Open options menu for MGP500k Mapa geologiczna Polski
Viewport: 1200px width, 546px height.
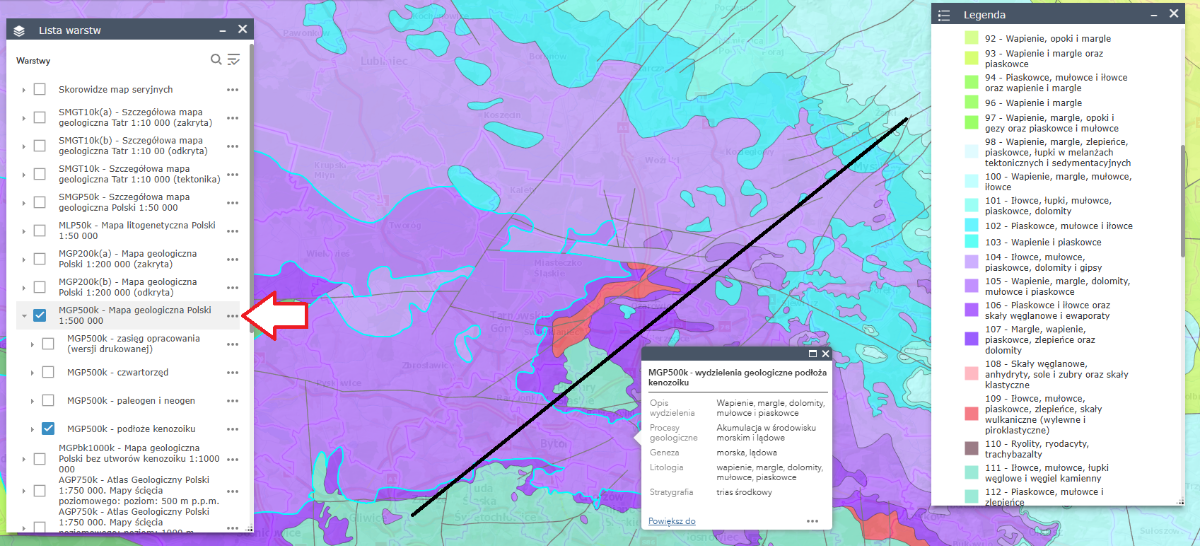pos(233,316)
